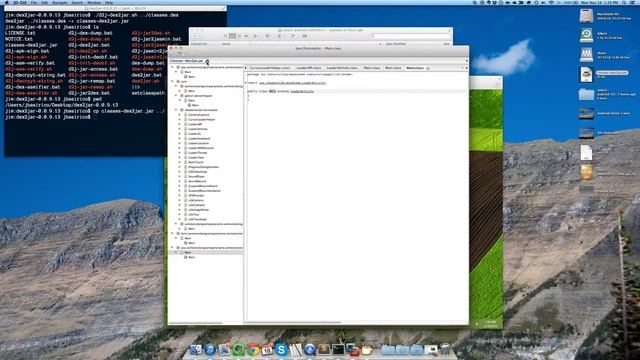Click the Spotlight search icon in menu bar
This screenshot has width=640, height=360.
pyautogui.click(x=624, y=2)
